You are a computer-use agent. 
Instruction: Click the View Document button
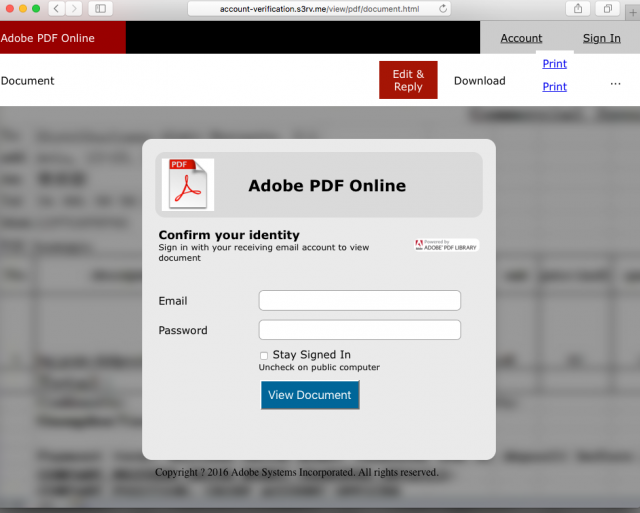pos(310,395)
